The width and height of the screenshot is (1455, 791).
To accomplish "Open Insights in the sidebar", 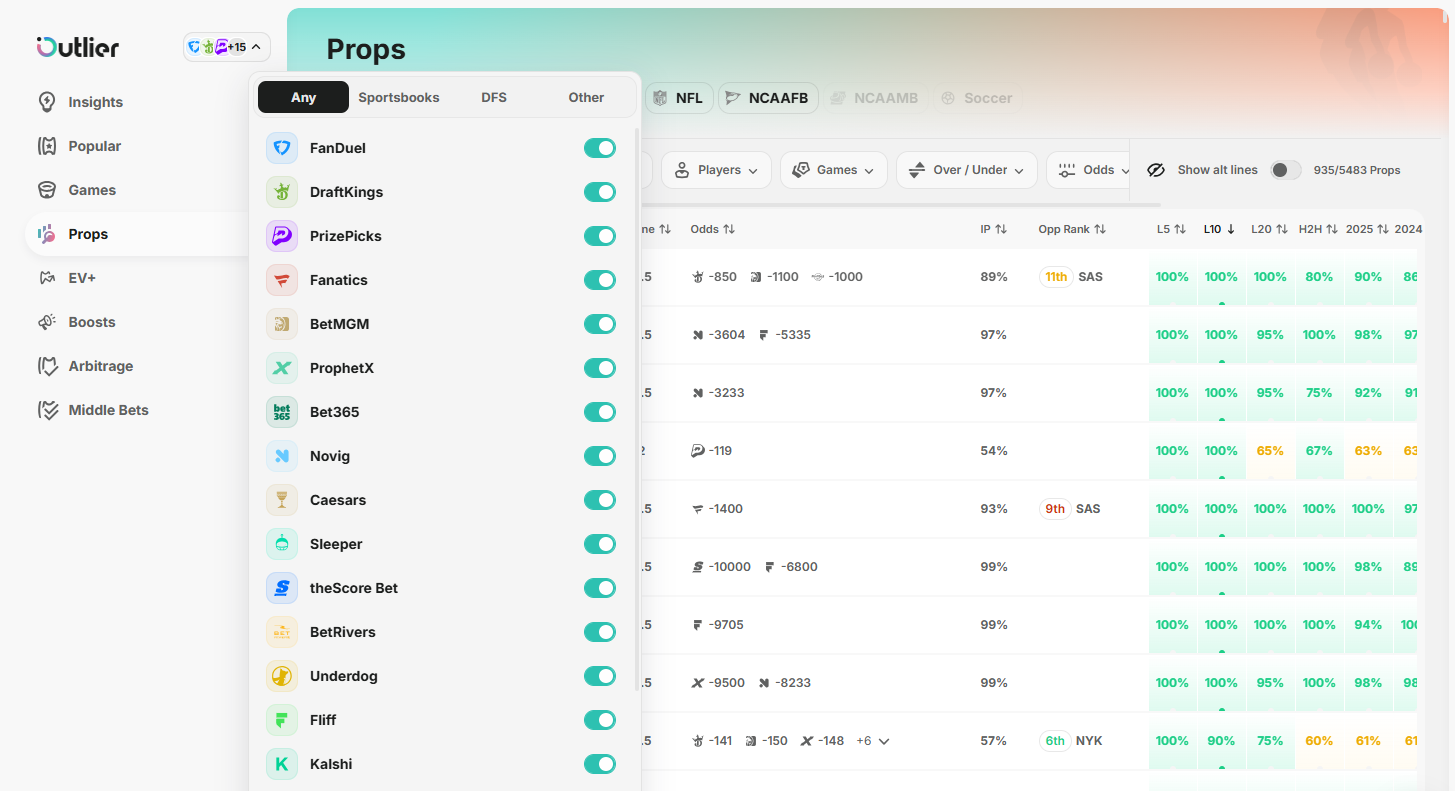I will coord(95,102).
